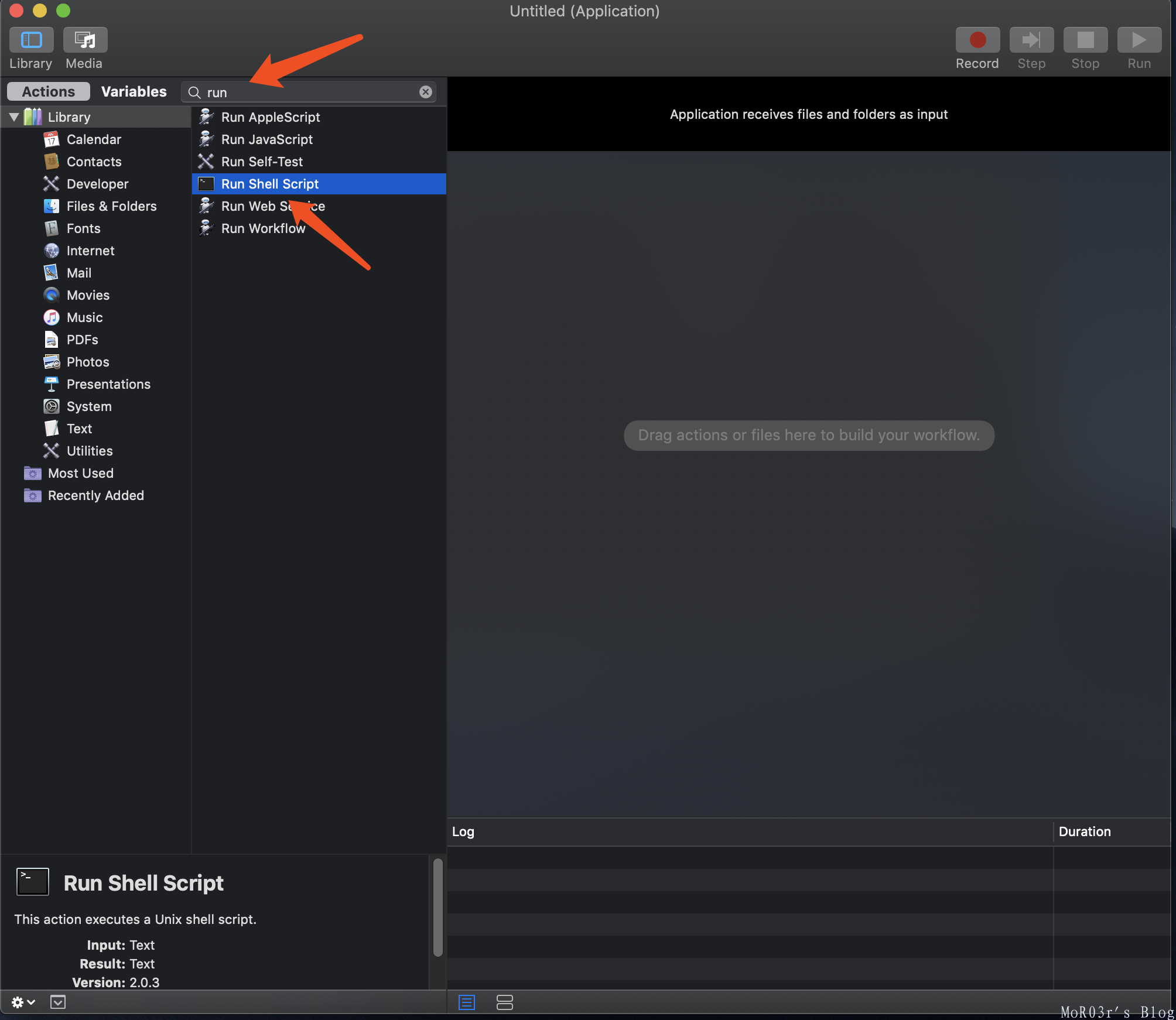The height and width of the screenshot is (1020, 1176).
Task: Switch to the Variables tab
Action: (134, 91)
